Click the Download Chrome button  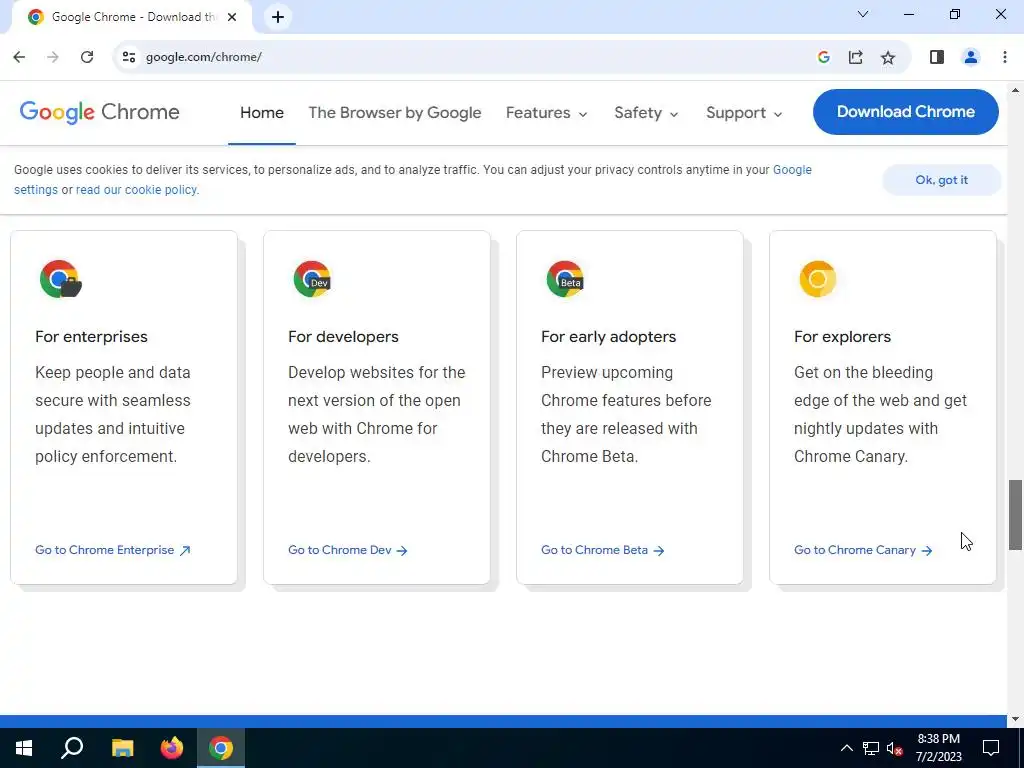coord(905,112)
